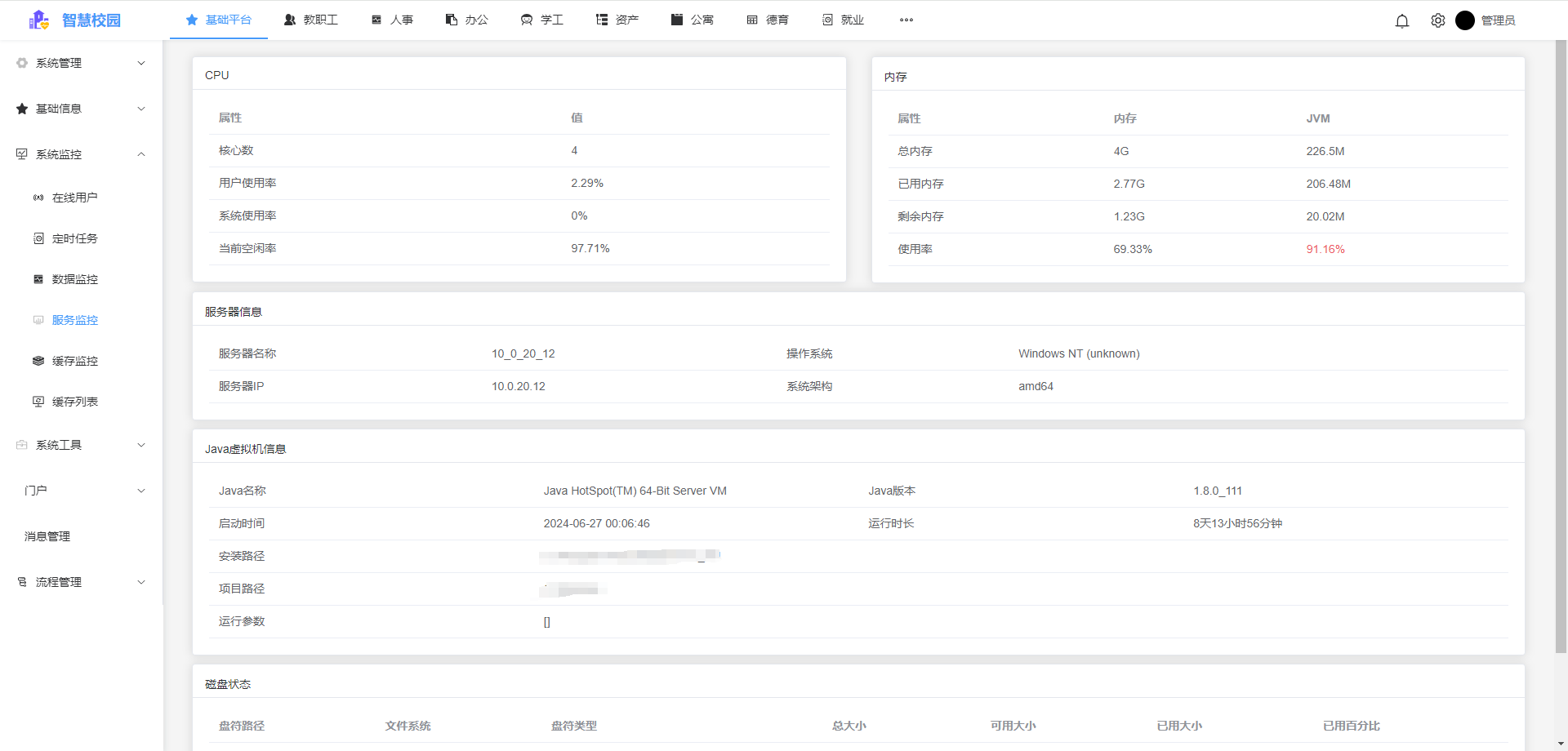
Task: Open 消息管理 in the sidebar
Action: (x=47, y=536)
